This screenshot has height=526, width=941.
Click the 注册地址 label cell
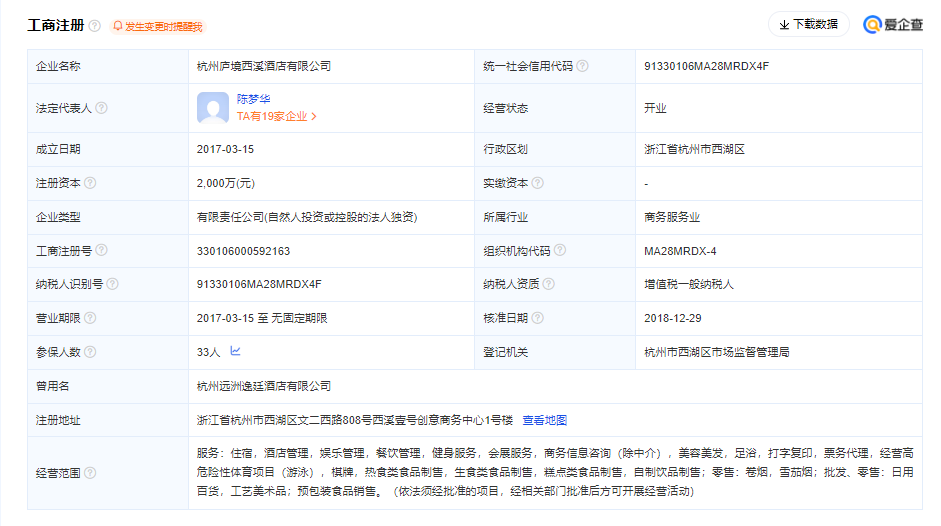108,420
